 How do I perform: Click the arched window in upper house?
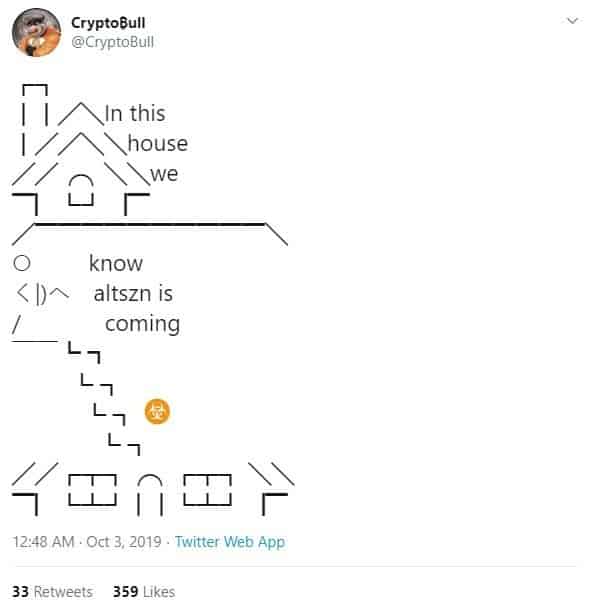[81, 190]
